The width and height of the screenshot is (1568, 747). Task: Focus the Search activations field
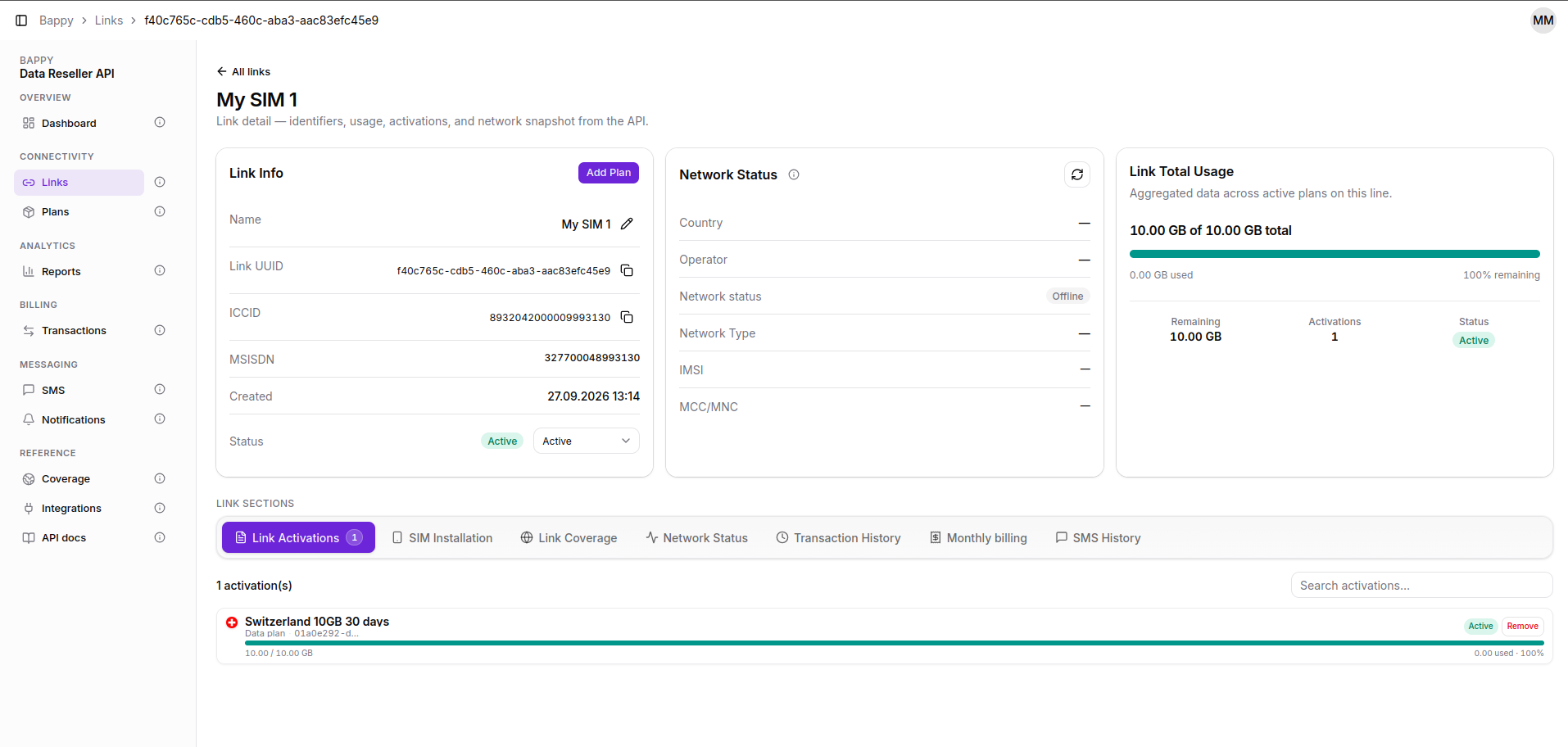pyautogui.click(x=1421, y=585)
